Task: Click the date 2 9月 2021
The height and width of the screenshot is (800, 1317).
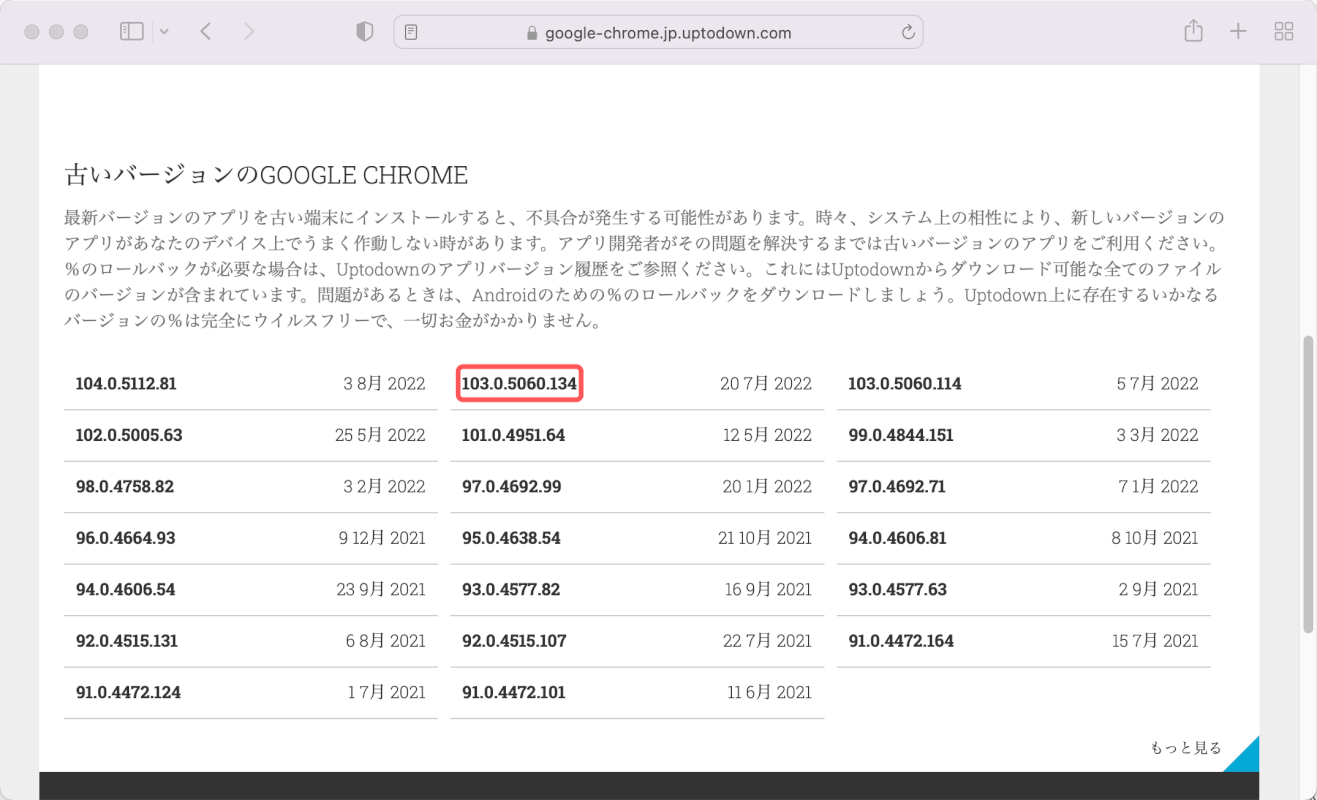Action: tap(1158, 590)
